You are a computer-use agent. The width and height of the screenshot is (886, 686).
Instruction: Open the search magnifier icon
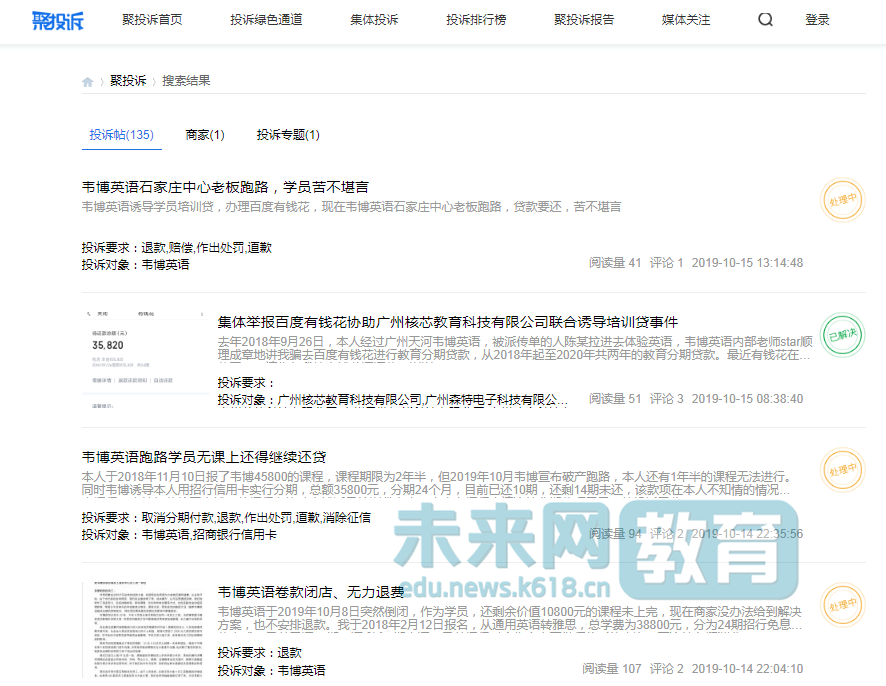pos(765,20)
